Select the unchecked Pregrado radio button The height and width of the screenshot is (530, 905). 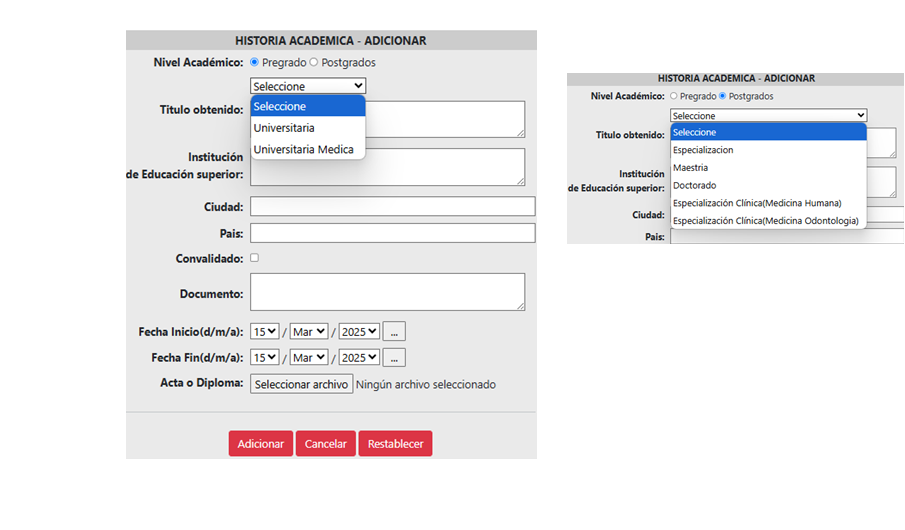pos(673,96)
